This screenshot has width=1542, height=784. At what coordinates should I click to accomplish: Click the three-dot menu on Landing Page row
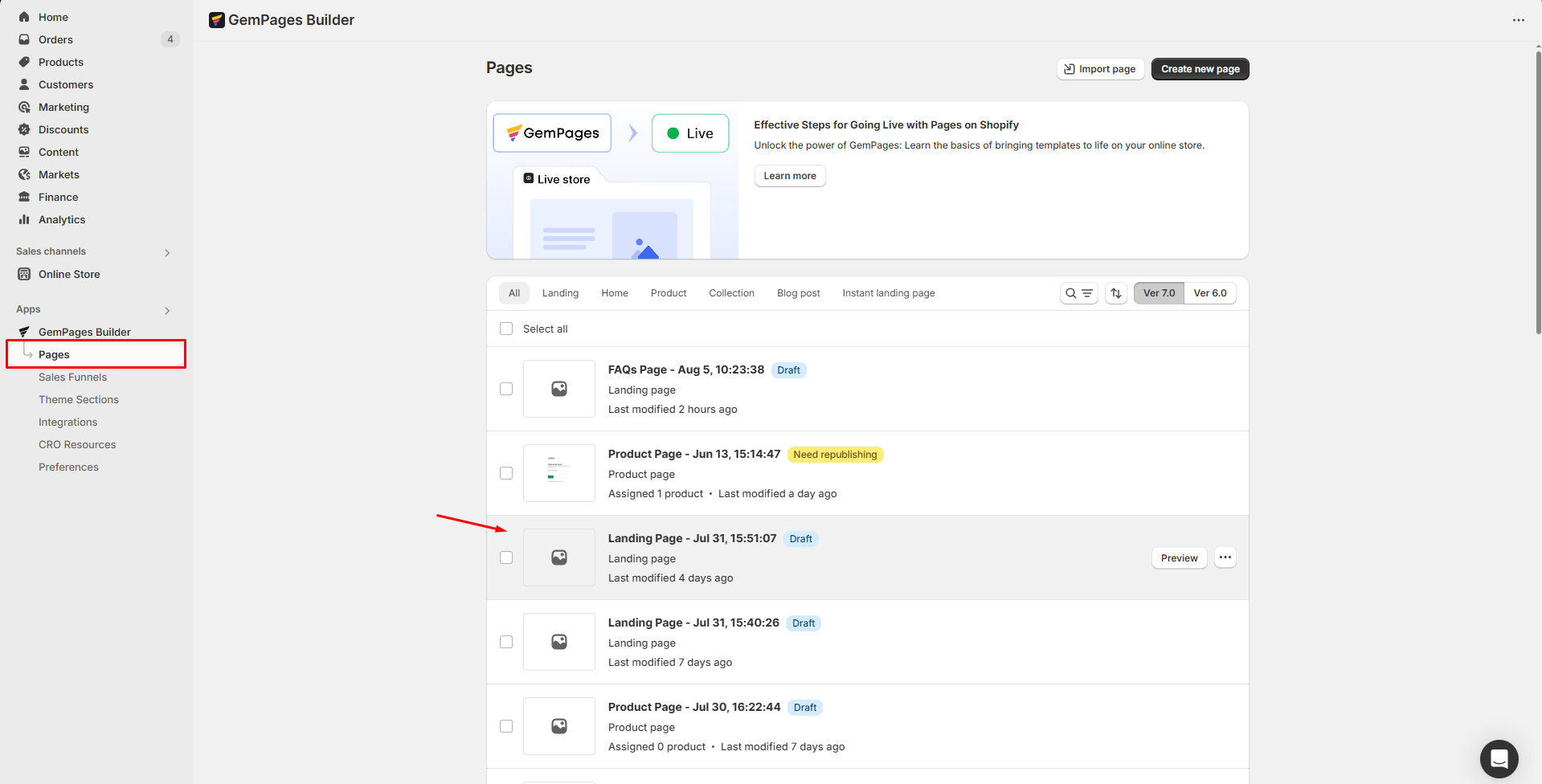(1225, 557)
